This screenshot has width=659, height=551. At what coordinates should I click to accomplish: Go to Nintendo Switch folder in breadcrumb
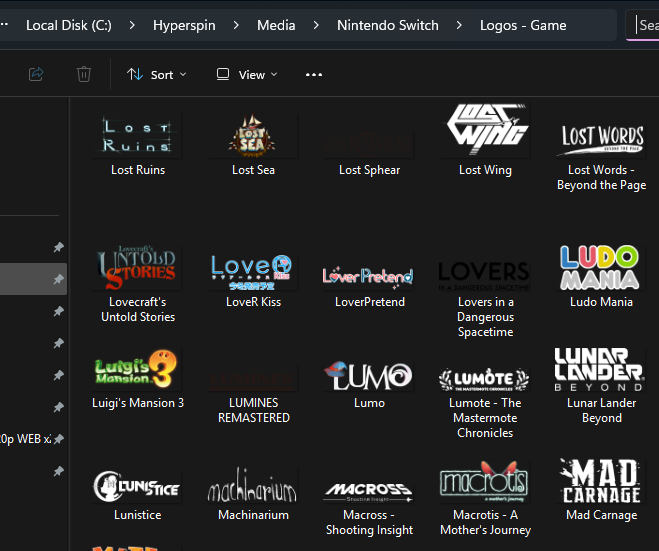(x=387, y=26)
